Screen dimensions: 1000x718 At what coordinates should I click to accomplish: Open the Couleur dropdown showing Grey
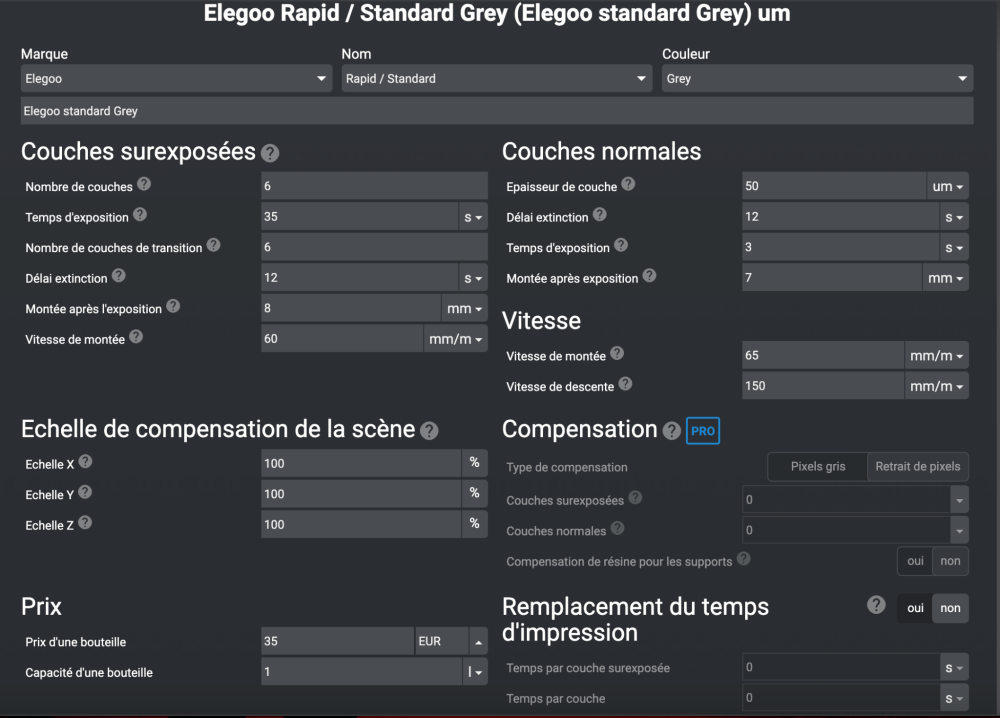click(817, 79)
